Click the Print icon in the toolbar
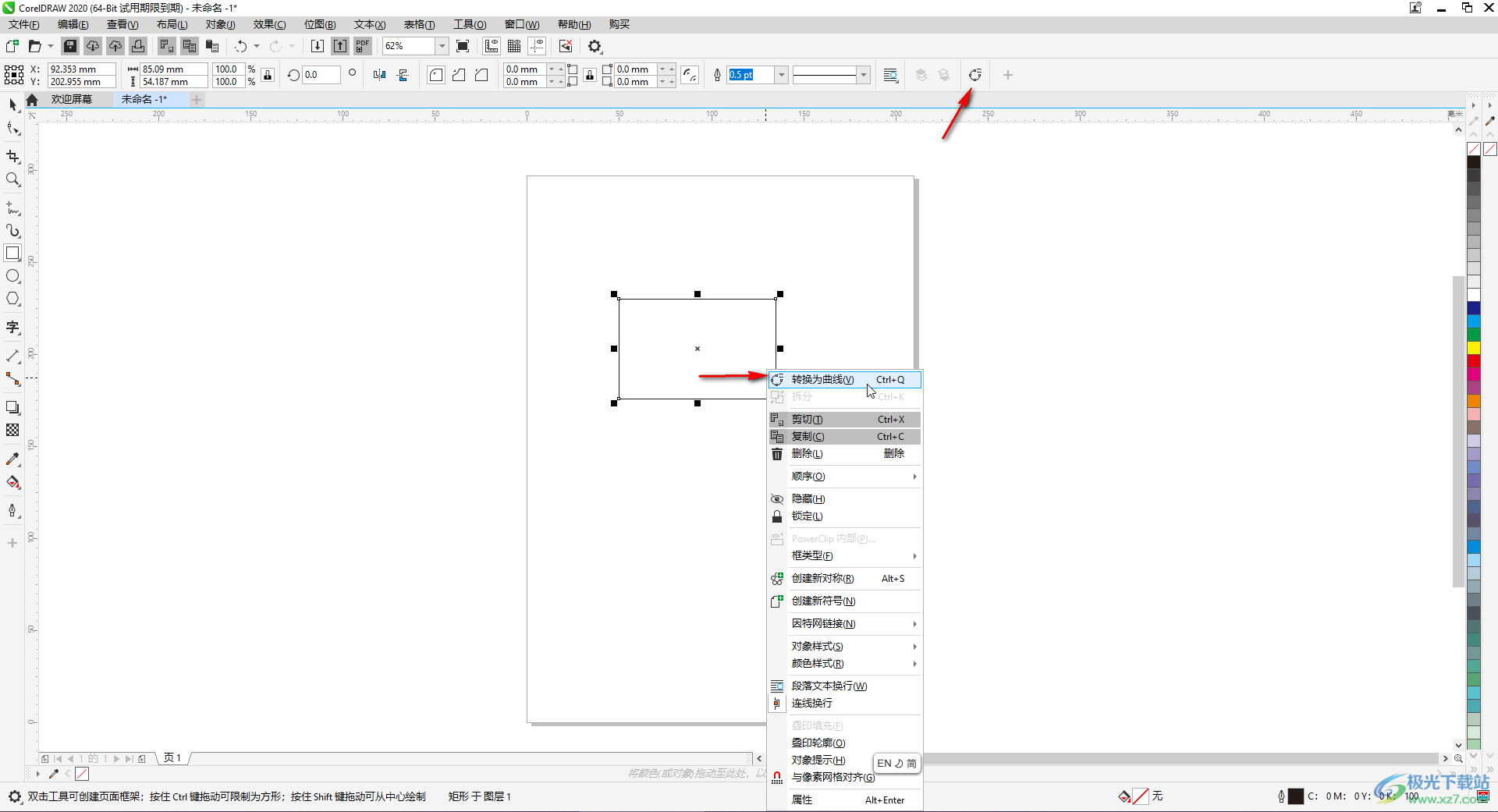 (x=138, y=46)
